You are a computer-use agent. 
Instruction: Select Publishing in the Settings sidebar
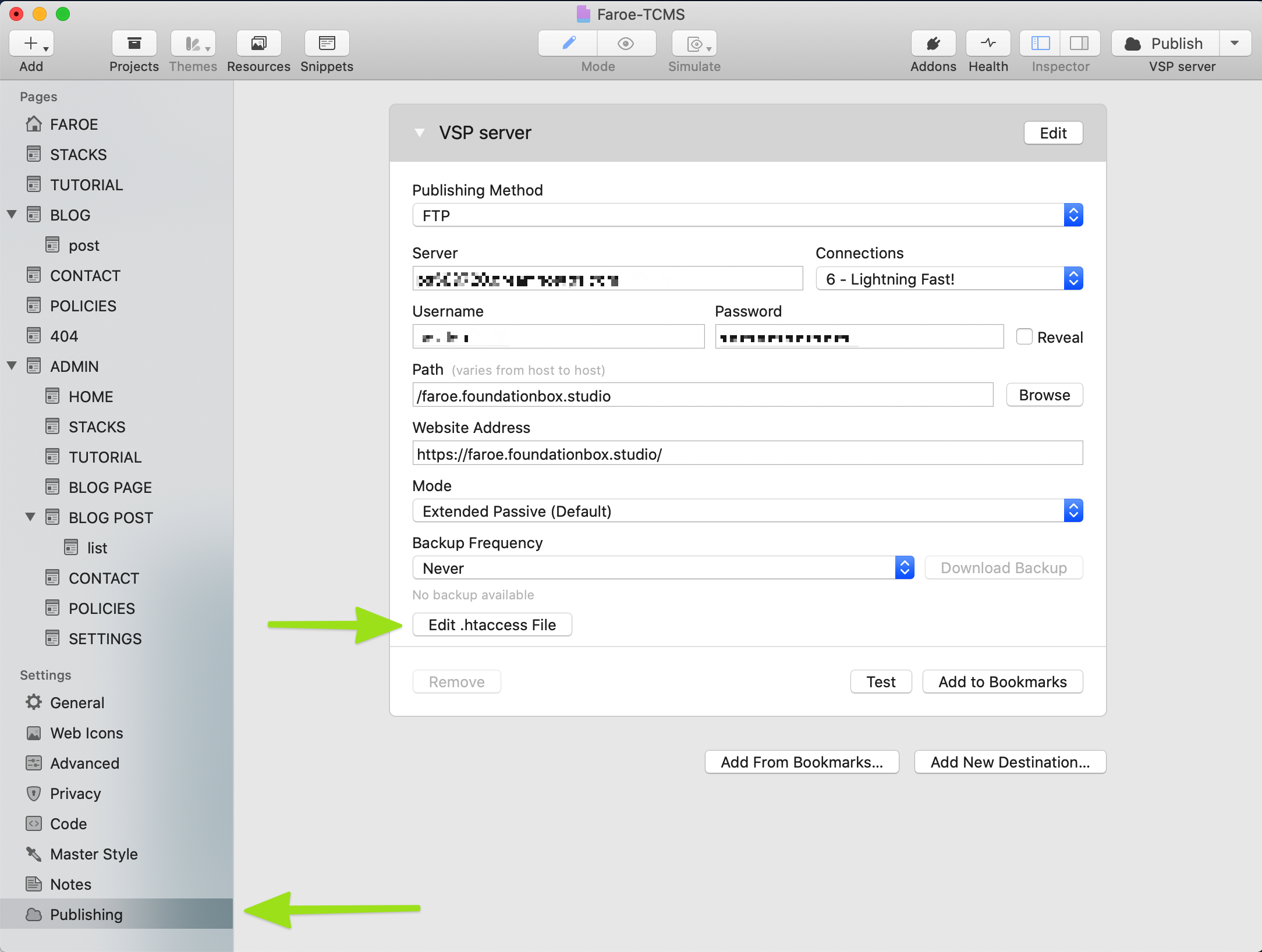(86, 914)
